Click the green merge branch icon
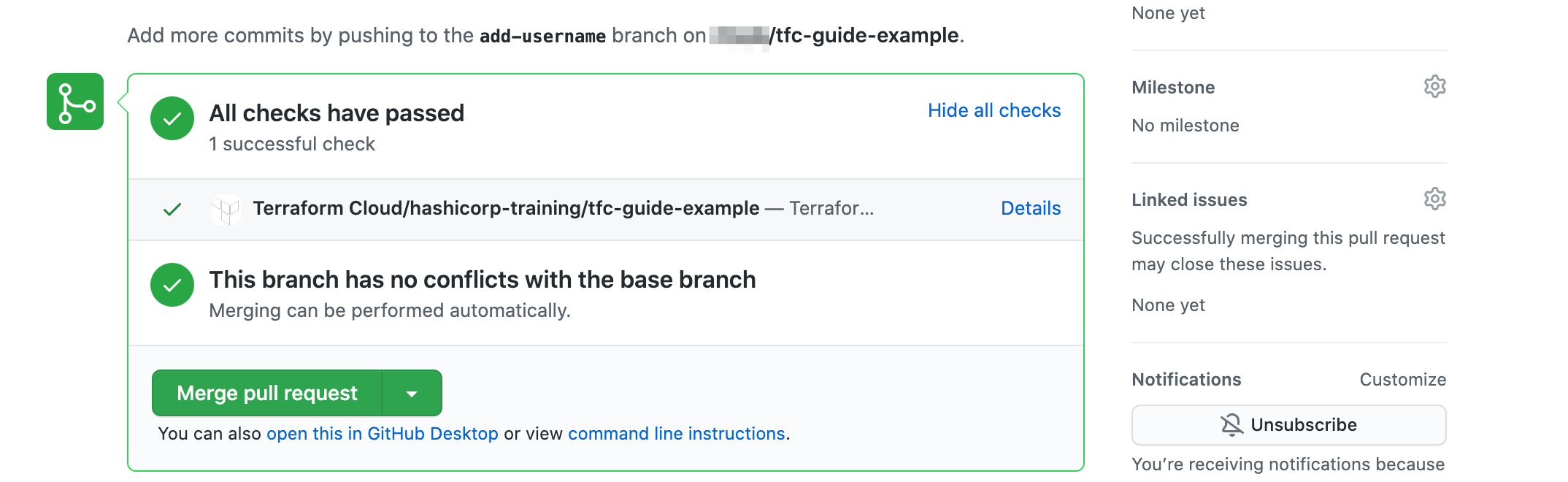 75,102
